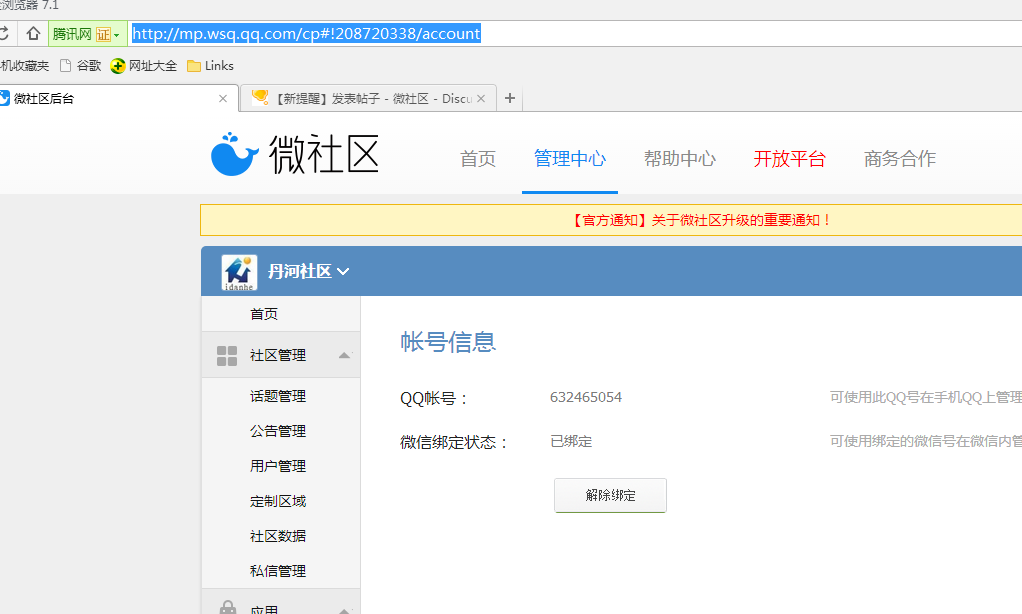Open 商务合作 in top navigation

click(x=899, y=158)
